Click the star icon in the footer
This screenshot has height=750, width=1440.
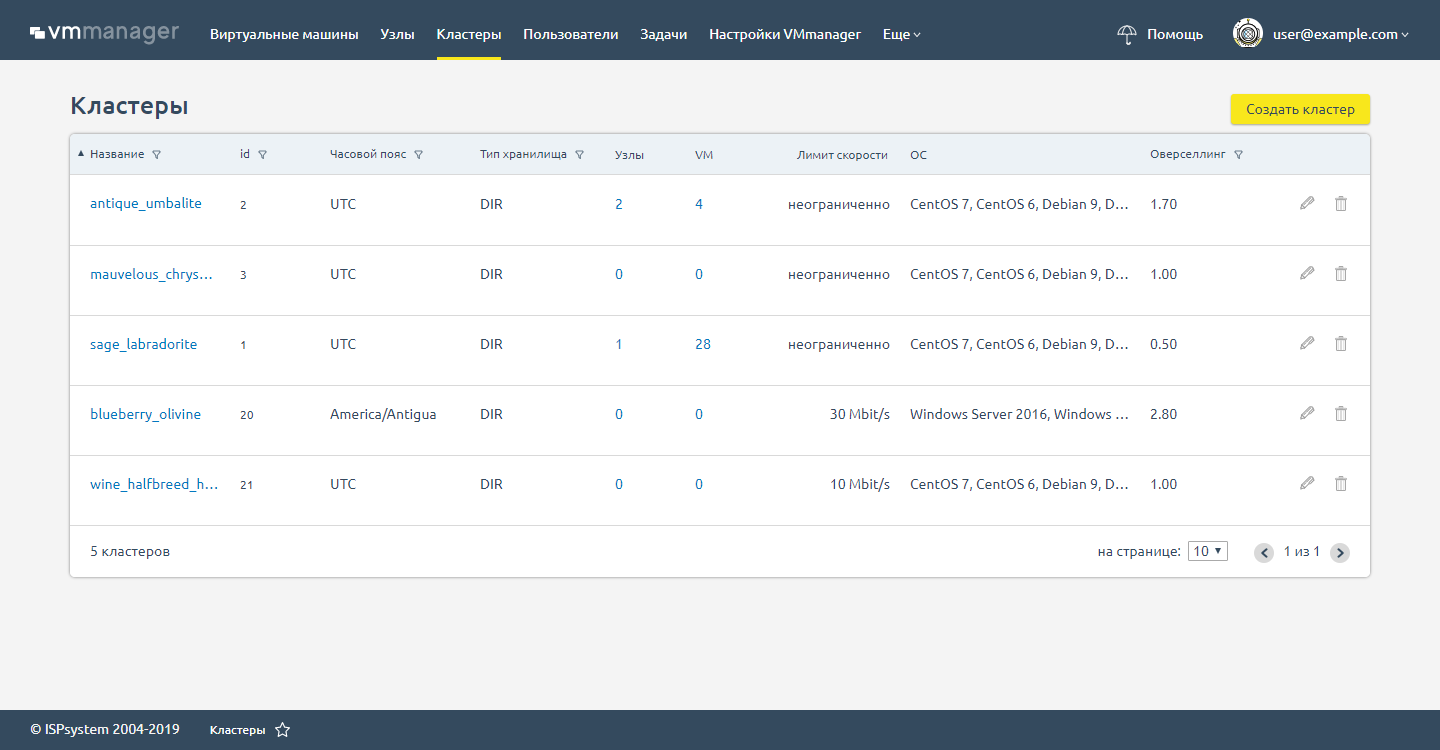(283, 730)
